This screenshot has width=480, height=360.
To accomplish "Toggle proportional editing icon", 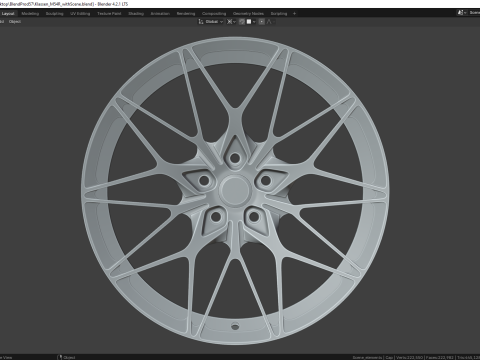I will pyautogui.click(x=262, y=22).
